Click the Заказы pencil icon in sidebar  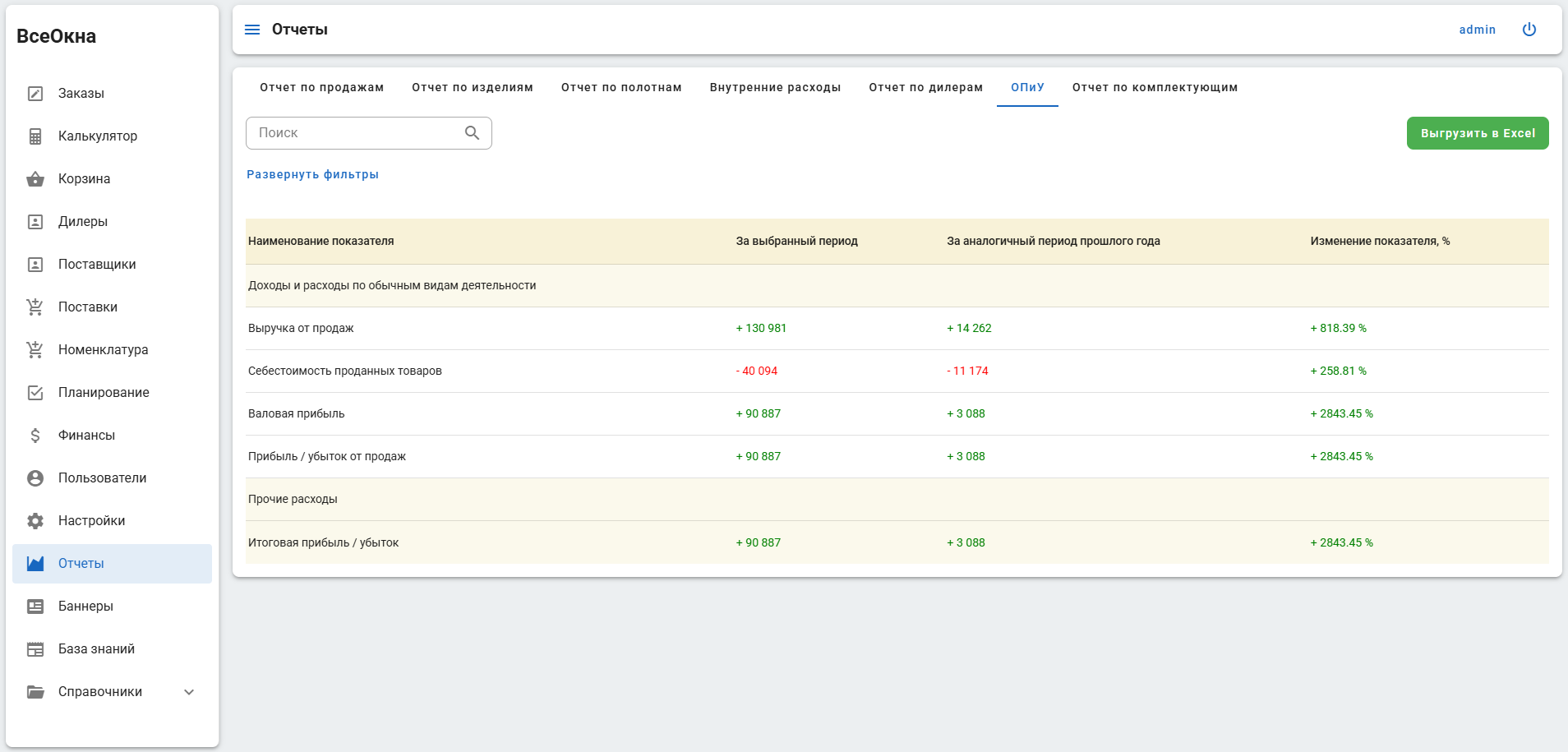pyautogui.click(x=35, y=94)
